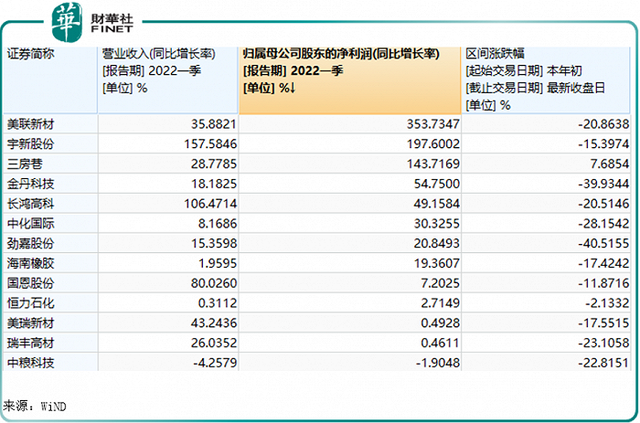The image size is (640, 423).
Task: Click price change value -2.1332
Action: coord(607,303)
